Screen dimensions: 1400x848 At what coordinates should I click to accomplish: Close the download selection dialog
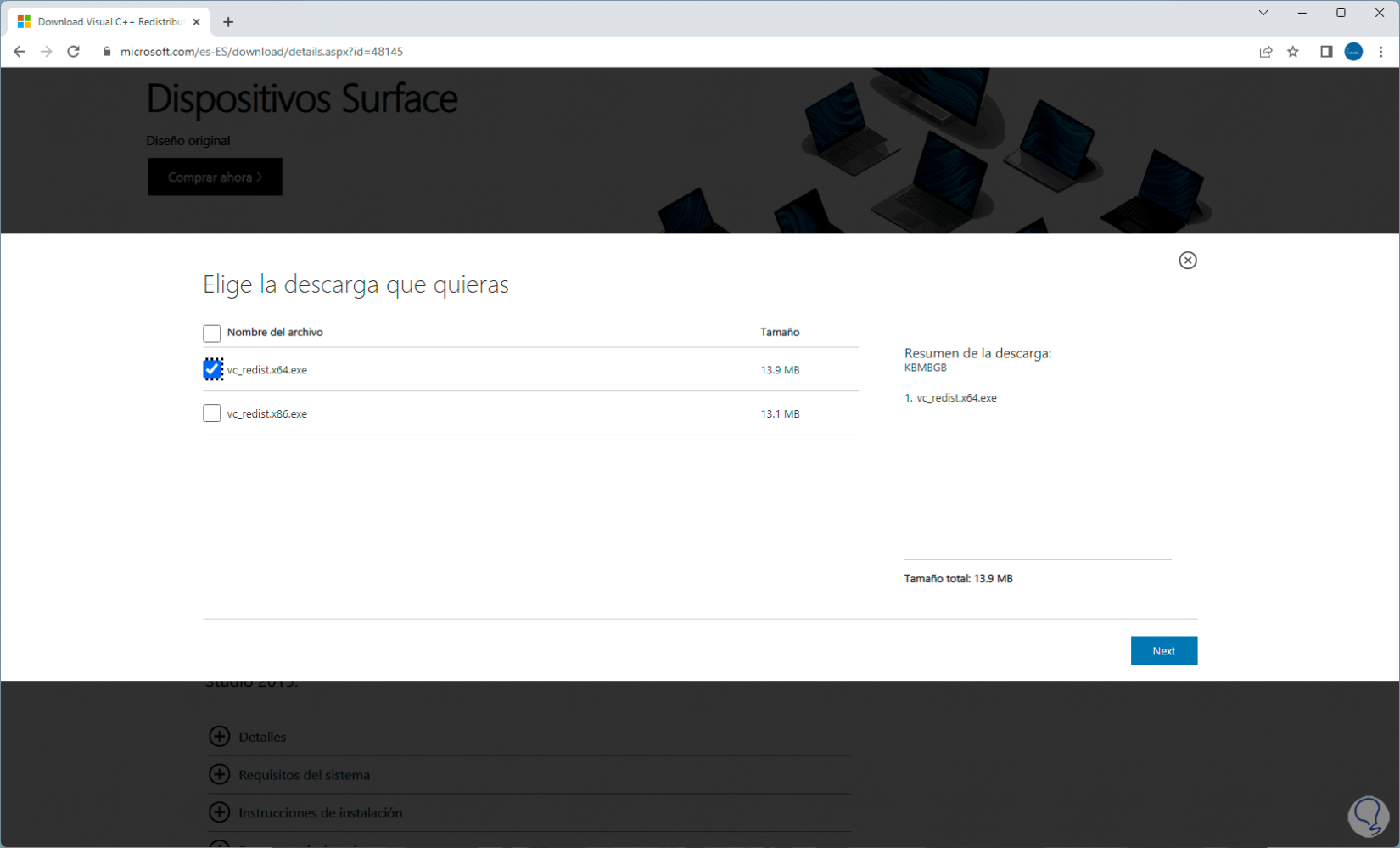coord(1188,261)
